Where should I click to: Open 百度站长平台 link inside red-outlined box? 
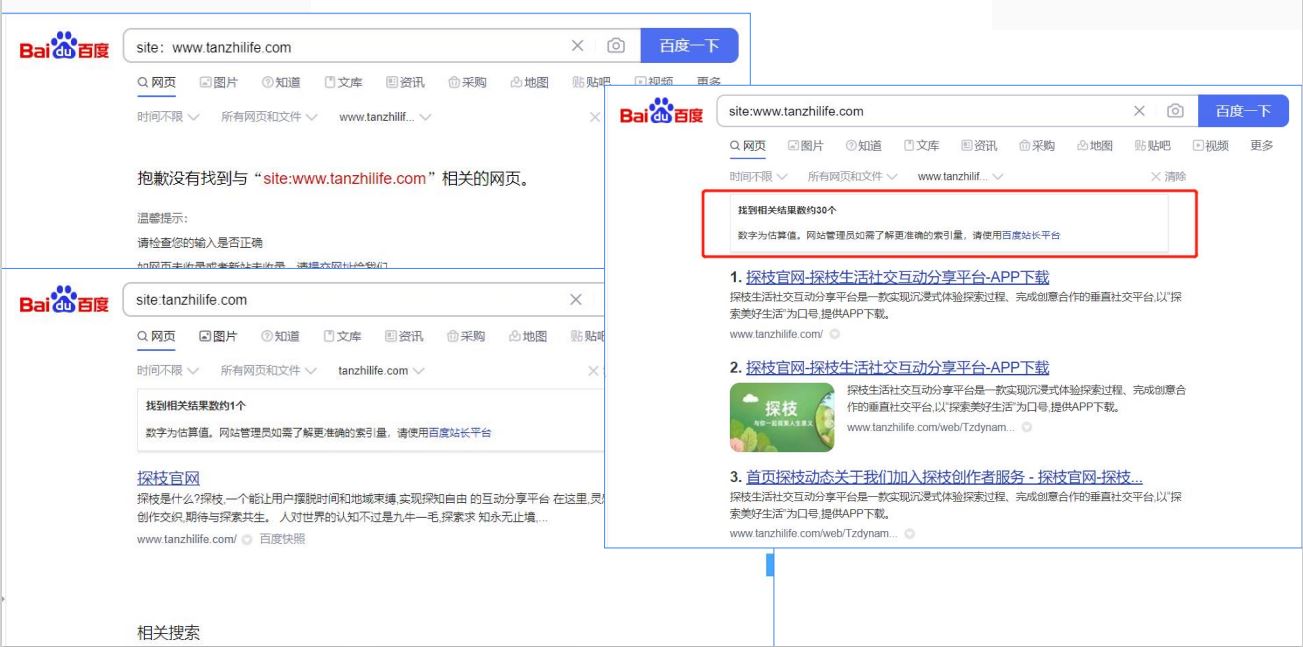(x=1031, y=236)
